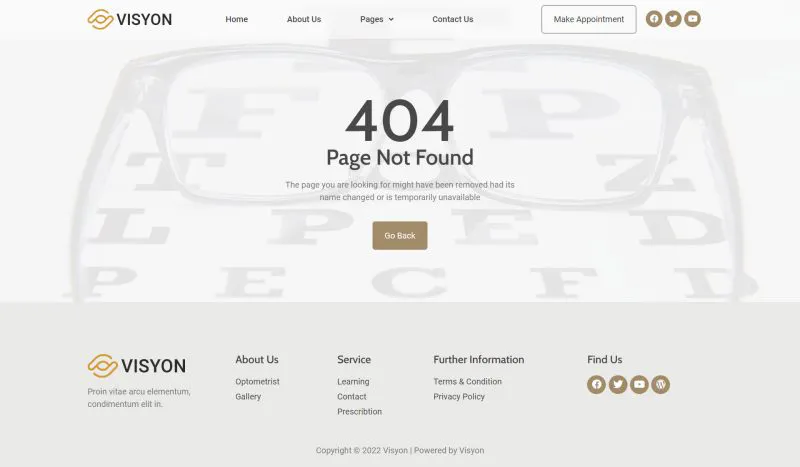Open the Facebook icon in the header
Image resolution: width=800 pixels, height=467 pixels.
pyautogui.click(x=654, y=19)
